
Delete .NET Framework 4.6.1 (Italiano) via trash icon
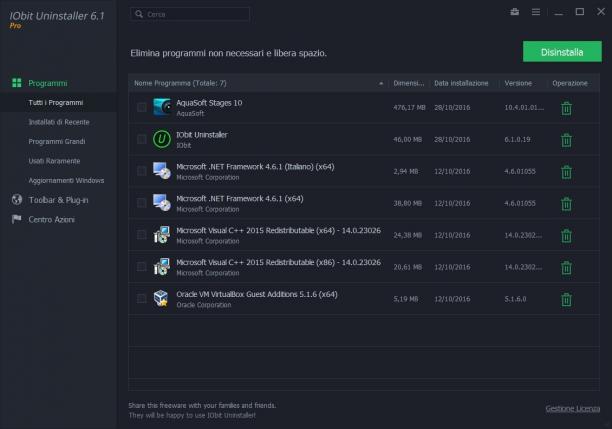click(566, 172)
